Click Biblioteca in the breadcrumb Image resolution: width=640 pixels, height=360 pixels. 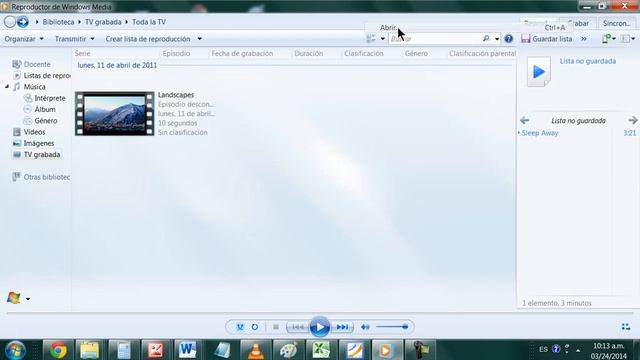(58, 22)
